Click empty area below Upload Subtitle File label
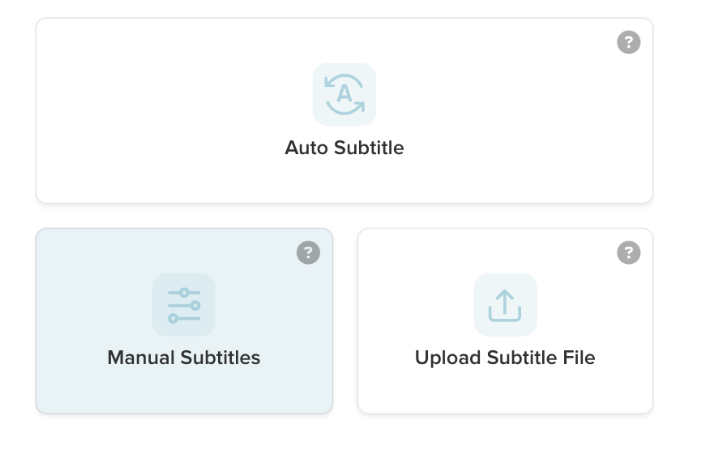Screen dimensions: 702x453 point(505,392)
